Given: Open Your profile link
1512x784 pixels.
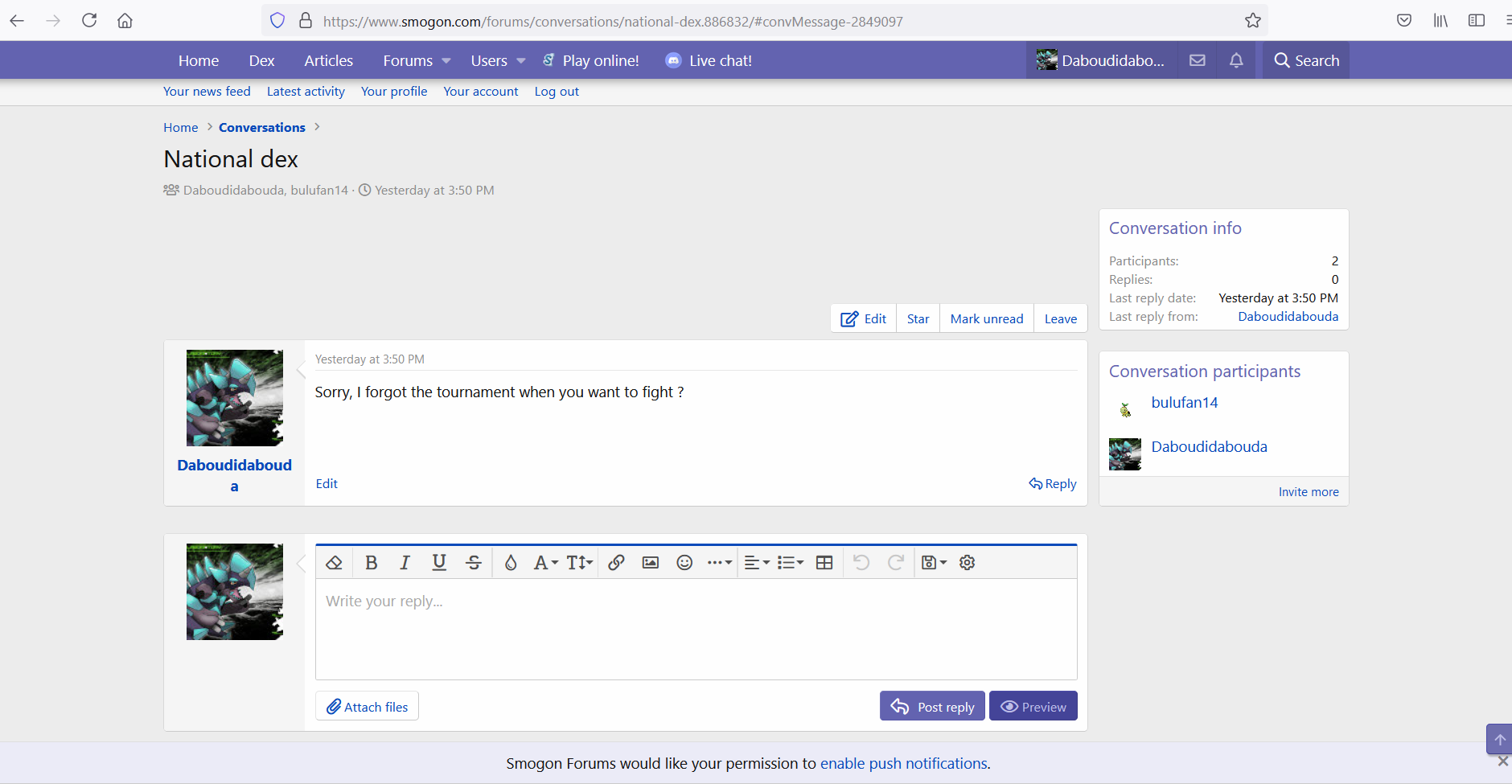Looking at the screenshot, I should point(394,92).
